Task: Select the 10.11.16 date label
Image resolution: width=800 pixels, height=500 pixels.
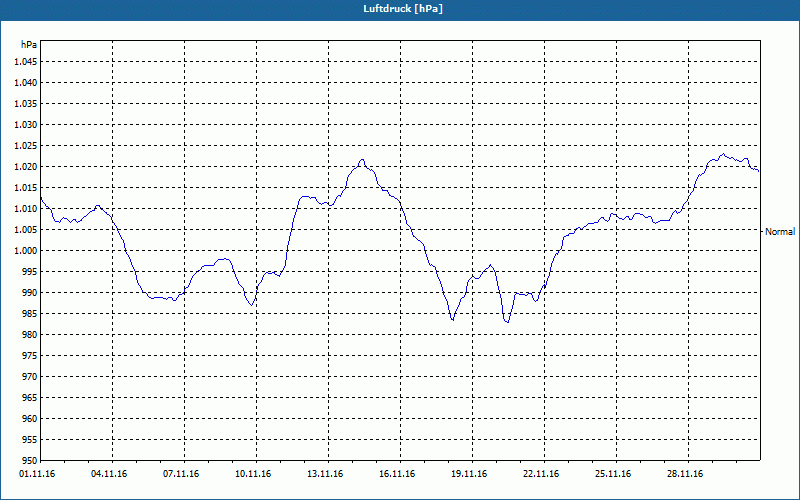Action: (253, 474)
